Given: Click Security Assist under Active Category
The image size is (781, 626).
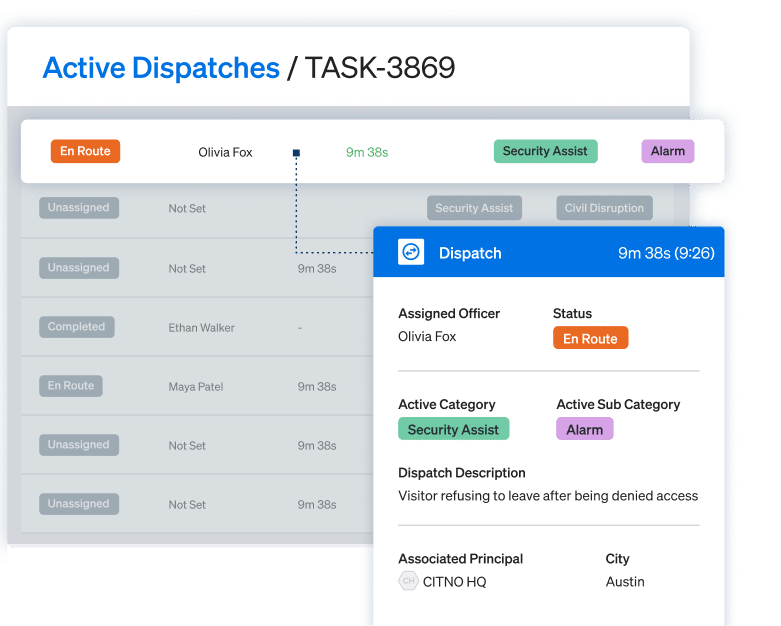Looking at the screenshot, I should [453, 429].
